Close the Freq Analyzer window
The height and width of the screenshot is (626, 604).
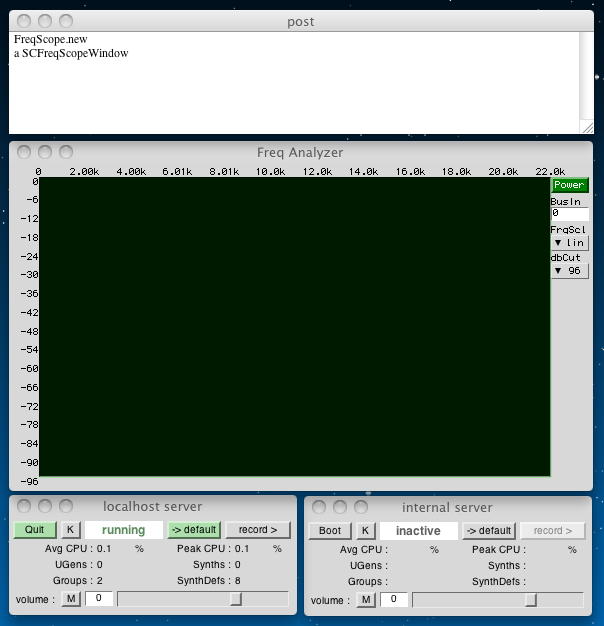coord(24,152)
